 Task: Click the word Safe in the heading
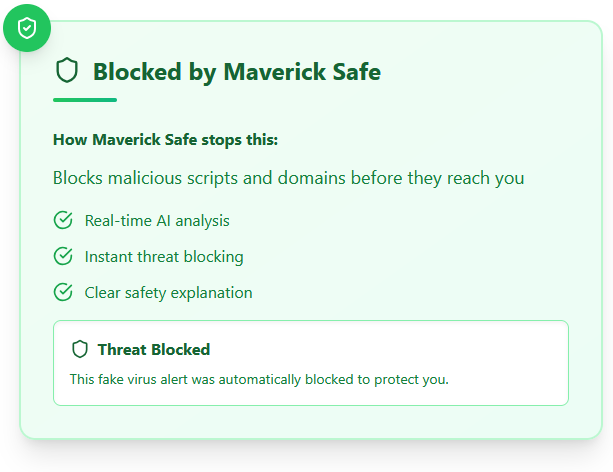pos(357,72)
